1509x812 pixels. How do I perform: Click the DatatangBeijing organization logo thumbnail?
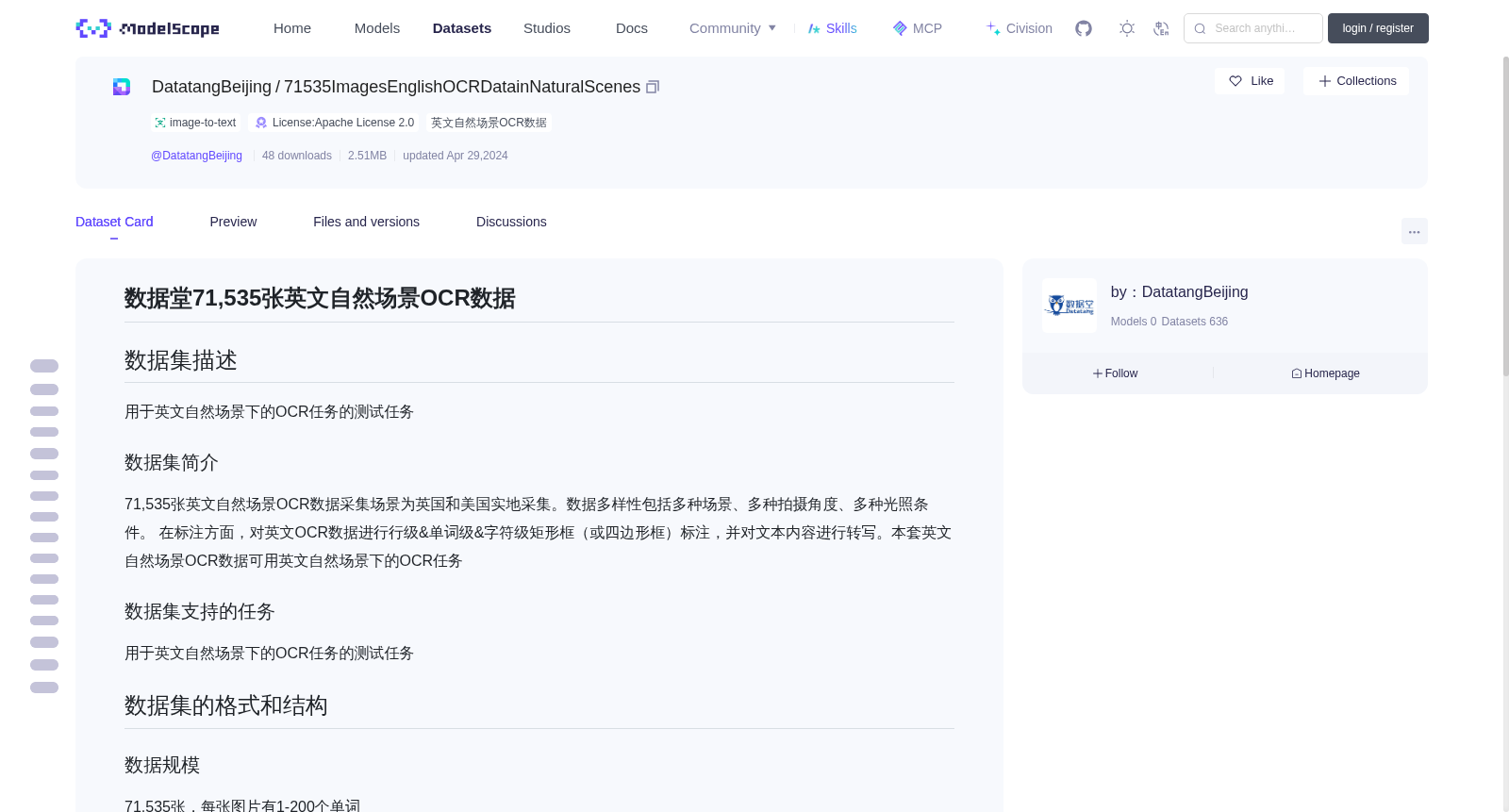[1070, 306]
